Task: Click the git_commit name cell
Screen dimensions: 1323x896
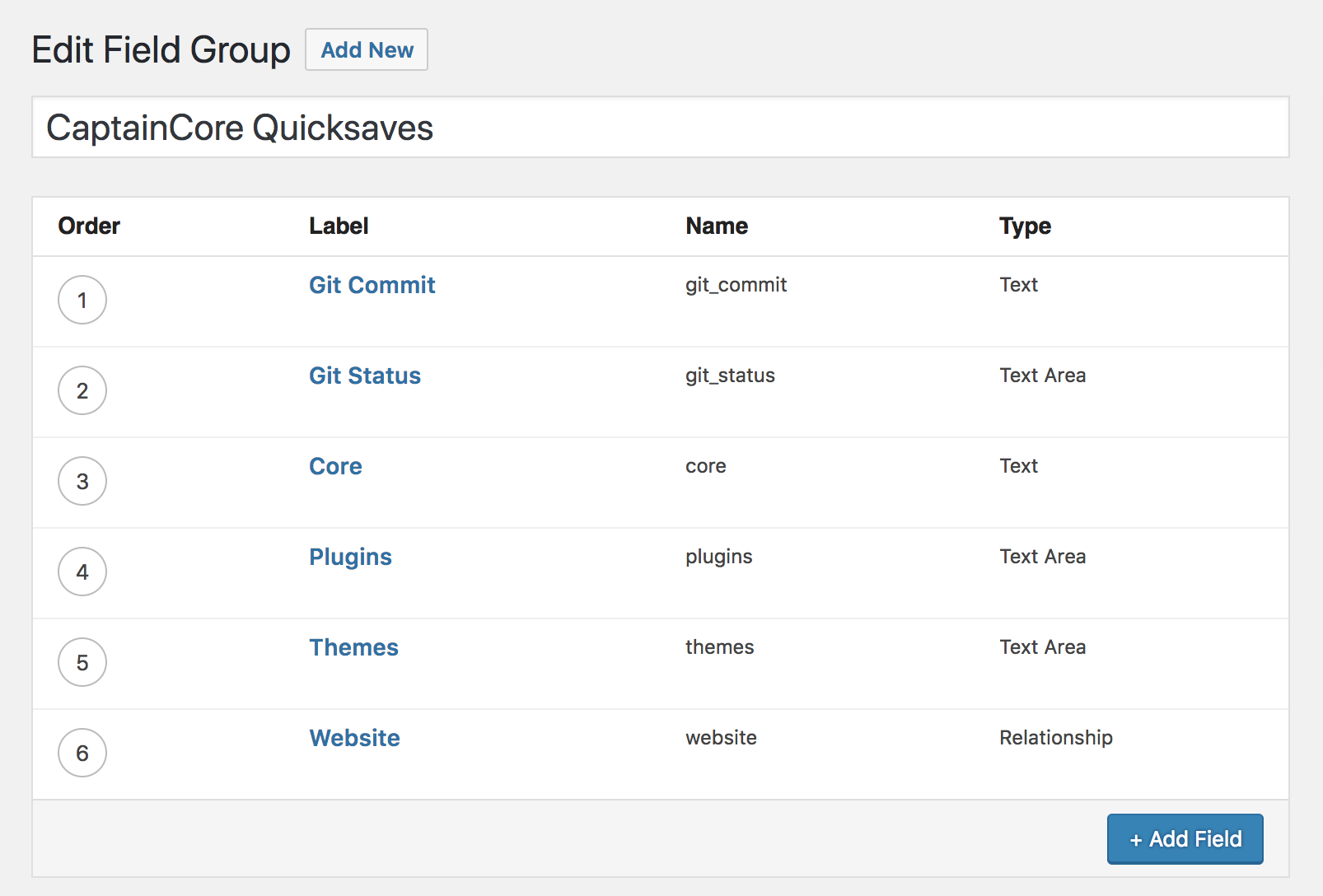Action: click(x=736, y=285)
